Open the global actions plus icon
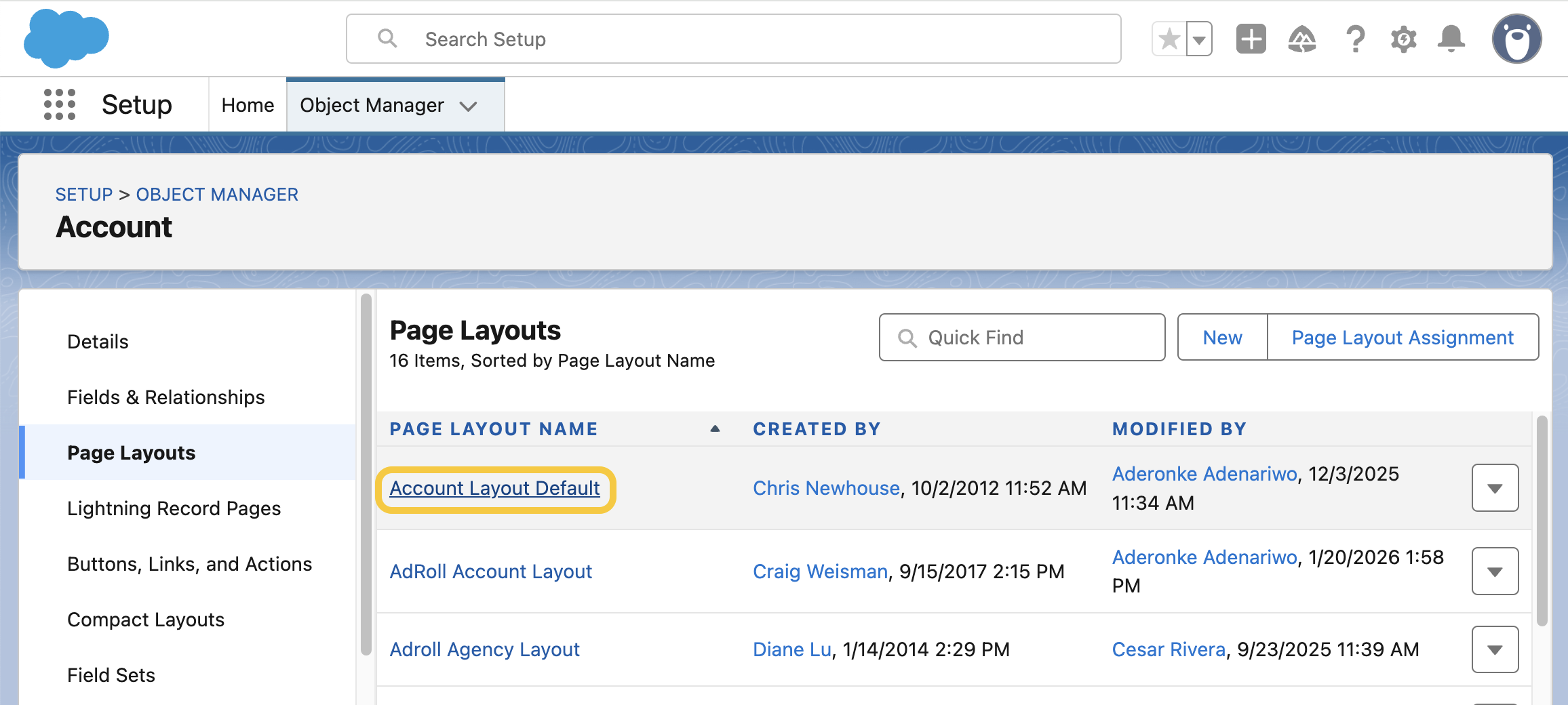The height and width of the screenshot is (705, 1568). click(x=1251, y=39)
